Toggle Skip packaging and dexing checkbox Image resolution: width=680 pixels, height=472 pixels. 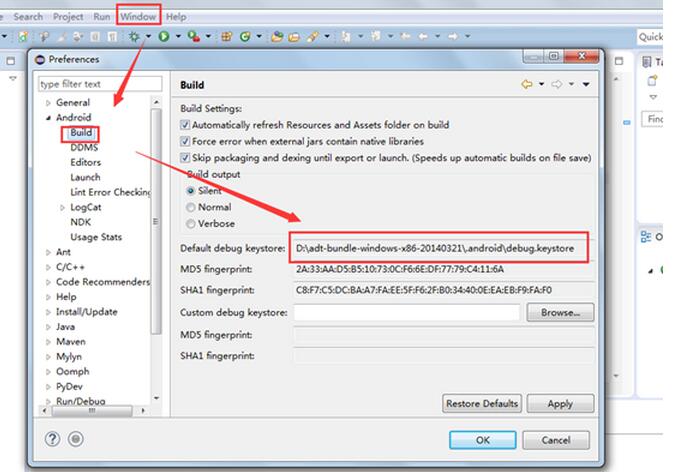click(x=185, y=158)
